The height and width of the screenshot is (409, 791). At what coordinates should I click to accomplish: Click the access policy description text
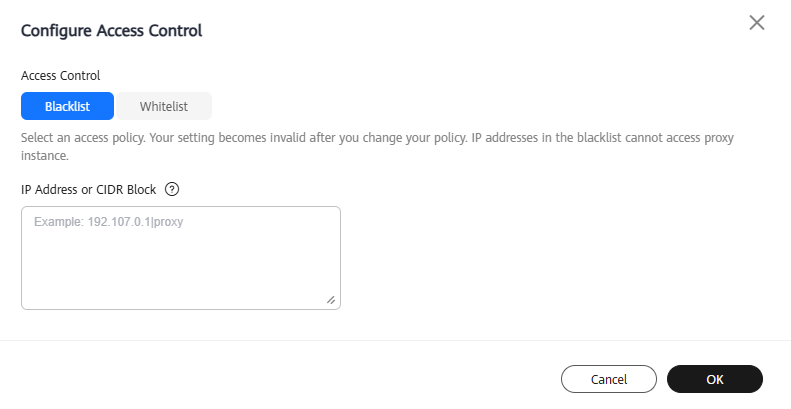[377, 147]
